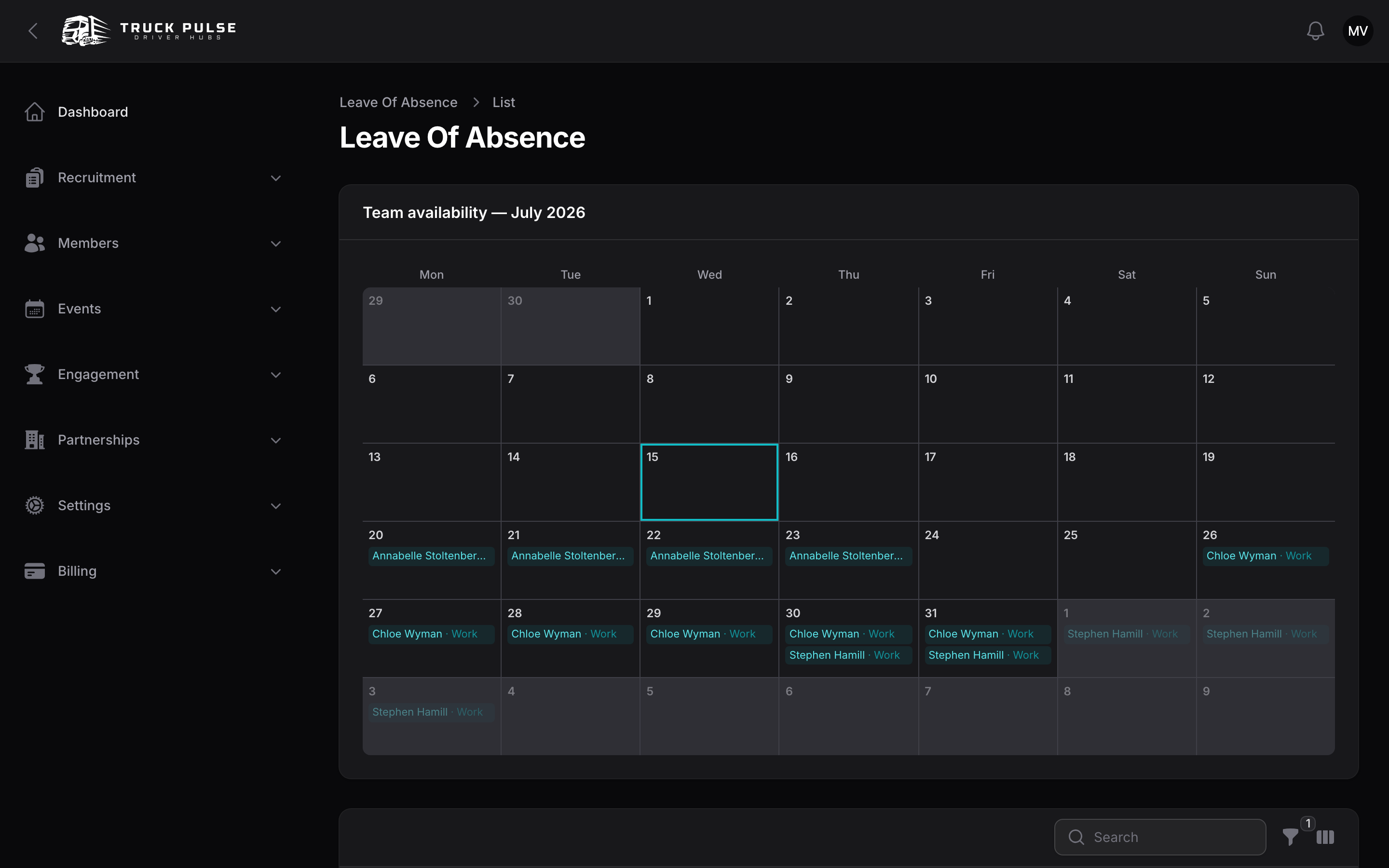The width and height of the screenshot is (1389, 868).
Task: Toggle table columns icon
Action: tap(1325, 837)
